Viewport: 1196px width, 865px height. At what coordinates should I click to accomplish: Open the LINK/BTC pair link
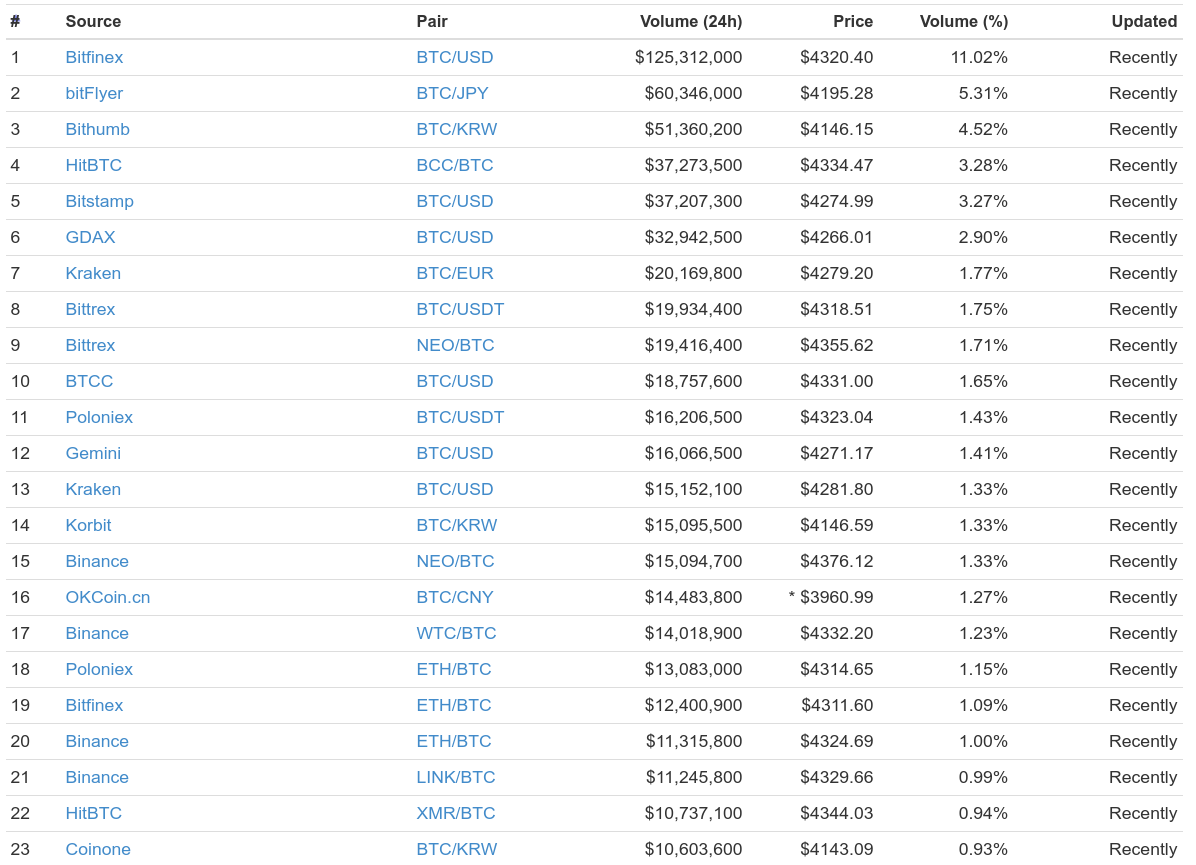click(x=455, y=777)
